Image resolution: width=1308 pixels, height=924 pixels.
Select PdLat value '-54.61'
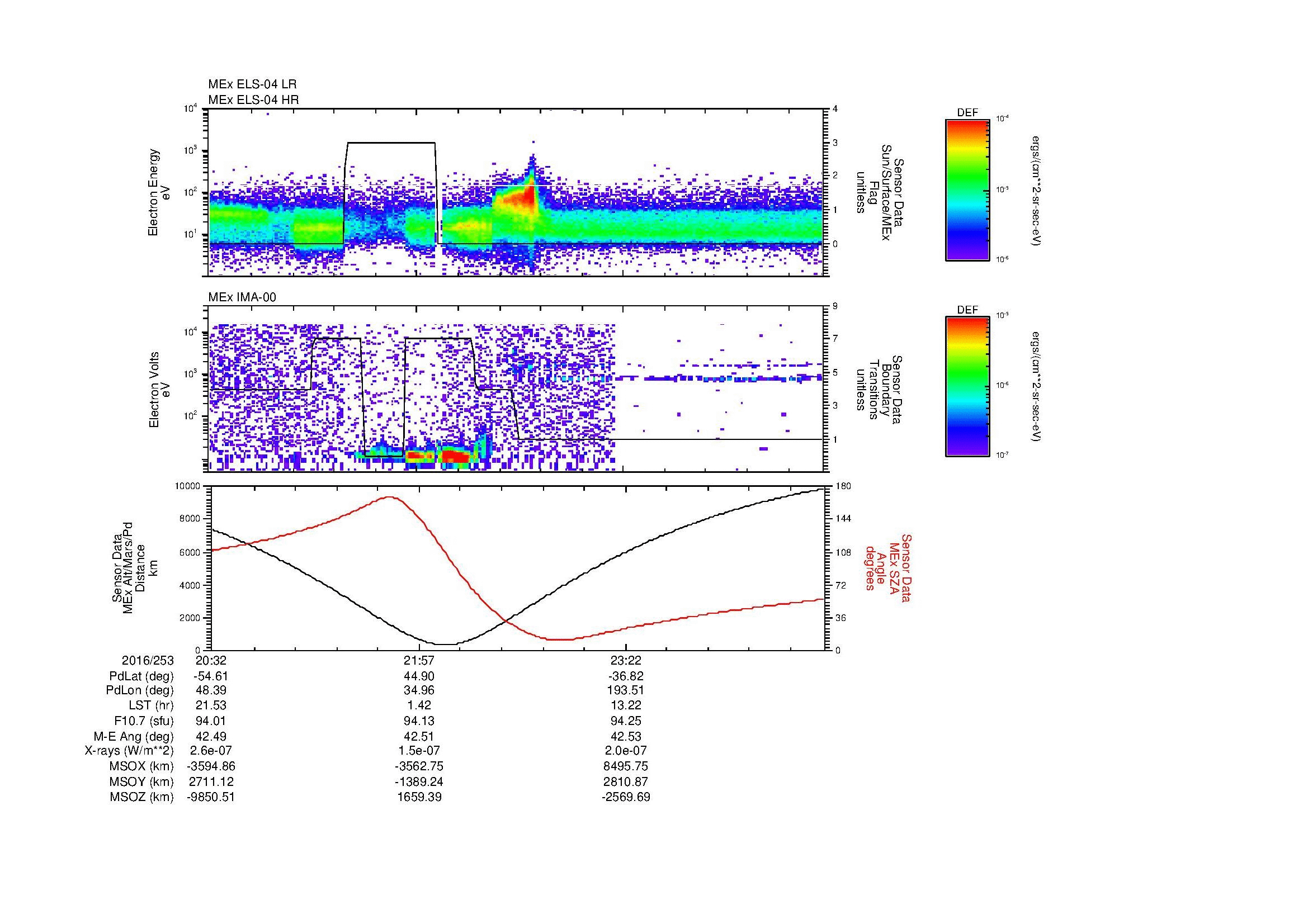211,676
